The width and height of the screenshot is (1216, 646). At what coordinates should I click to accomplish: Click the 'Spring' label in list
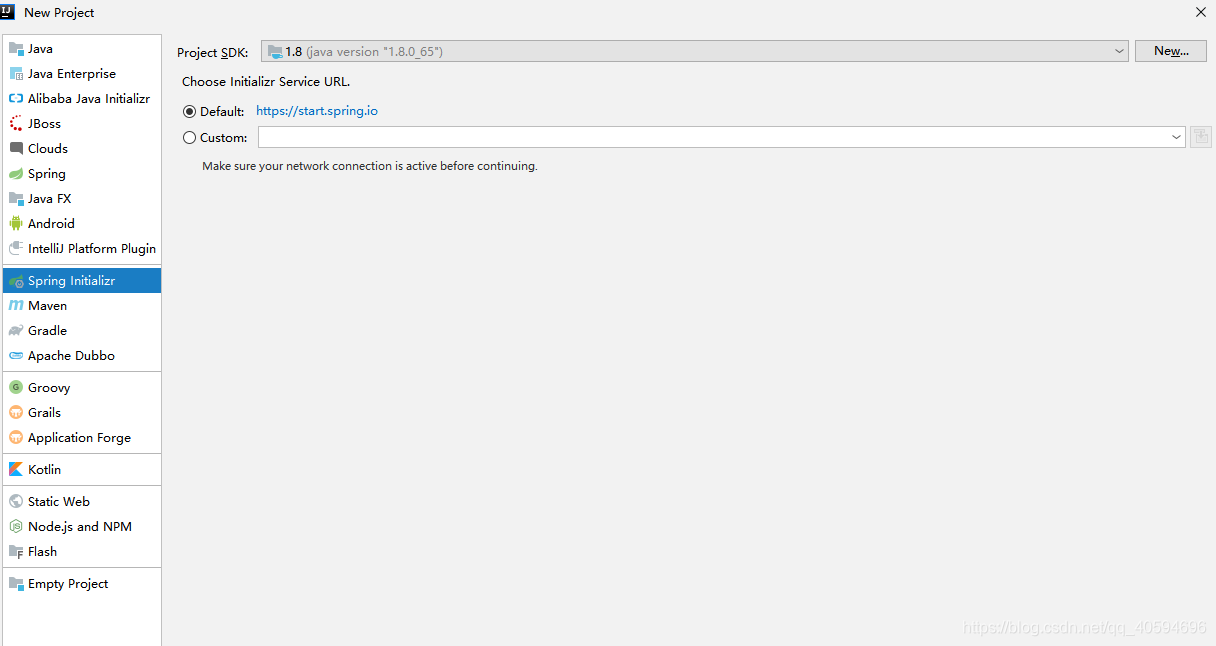[x=47, y=174]
